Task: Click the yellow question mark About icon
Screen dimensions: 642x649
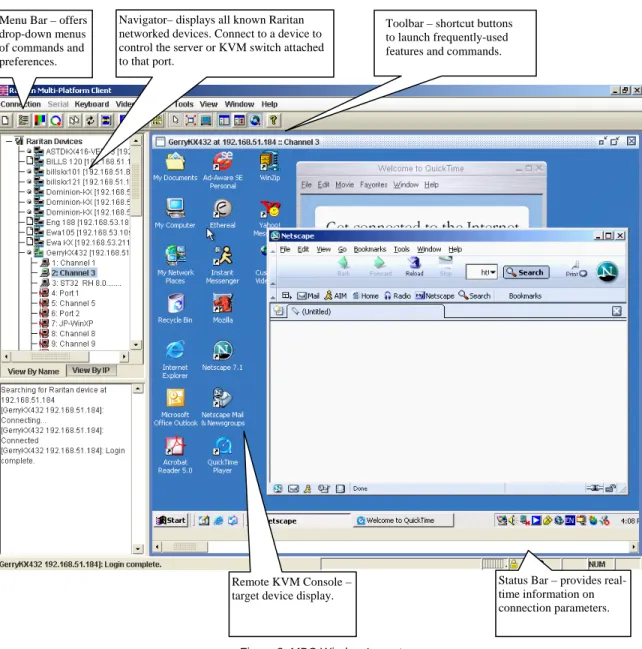Action: pyautogui.click(x=273, y=120)
